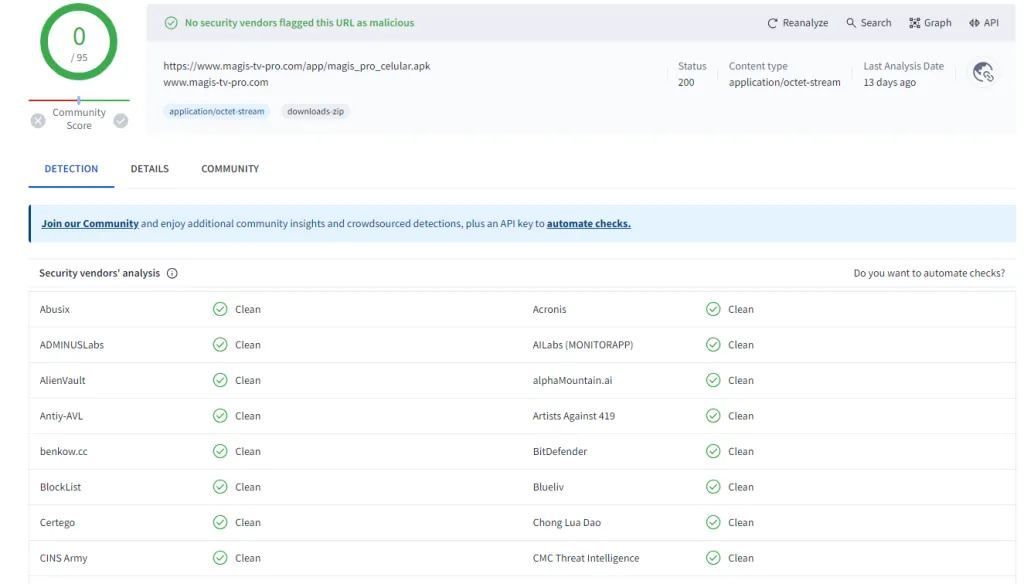Click the Clean check icon for ADMINUSLabs
Screen dimensions: 1024x584
(220, 345)
